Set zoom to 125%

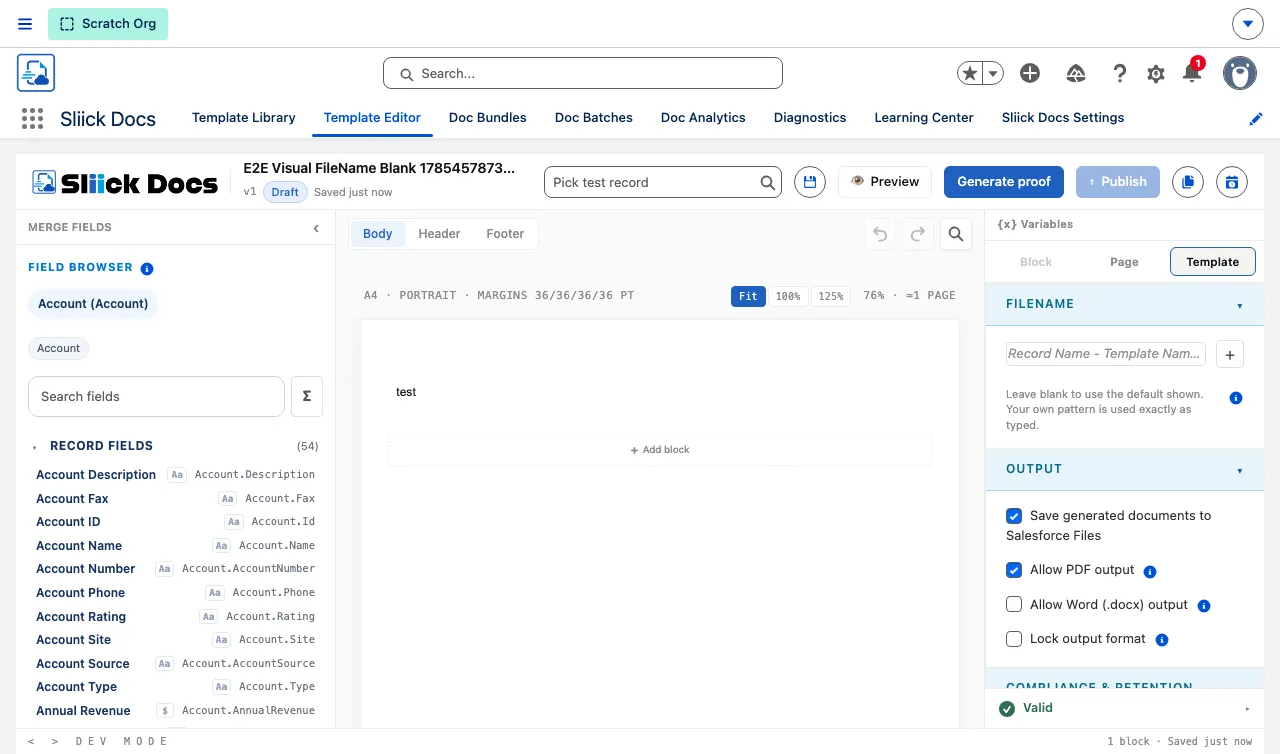pyautogui.click(x=830, y=296)
